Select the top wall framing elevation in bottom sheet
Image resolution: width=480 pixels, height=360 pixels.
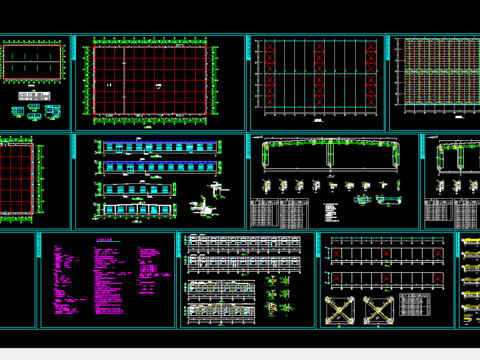pos(244,242)
